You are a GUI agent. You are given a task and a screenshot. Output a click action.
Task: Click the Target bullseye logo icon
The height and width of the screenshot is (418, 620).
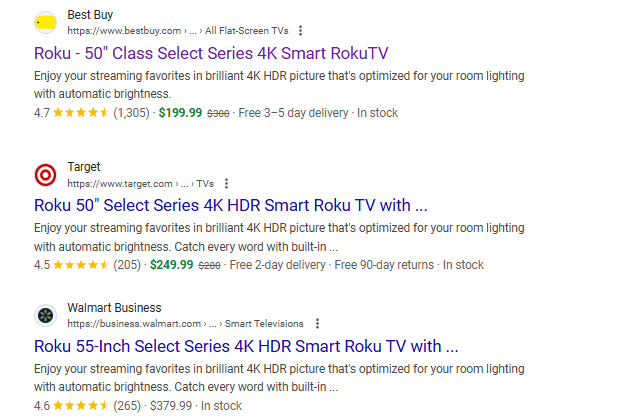tap(45, 175)
